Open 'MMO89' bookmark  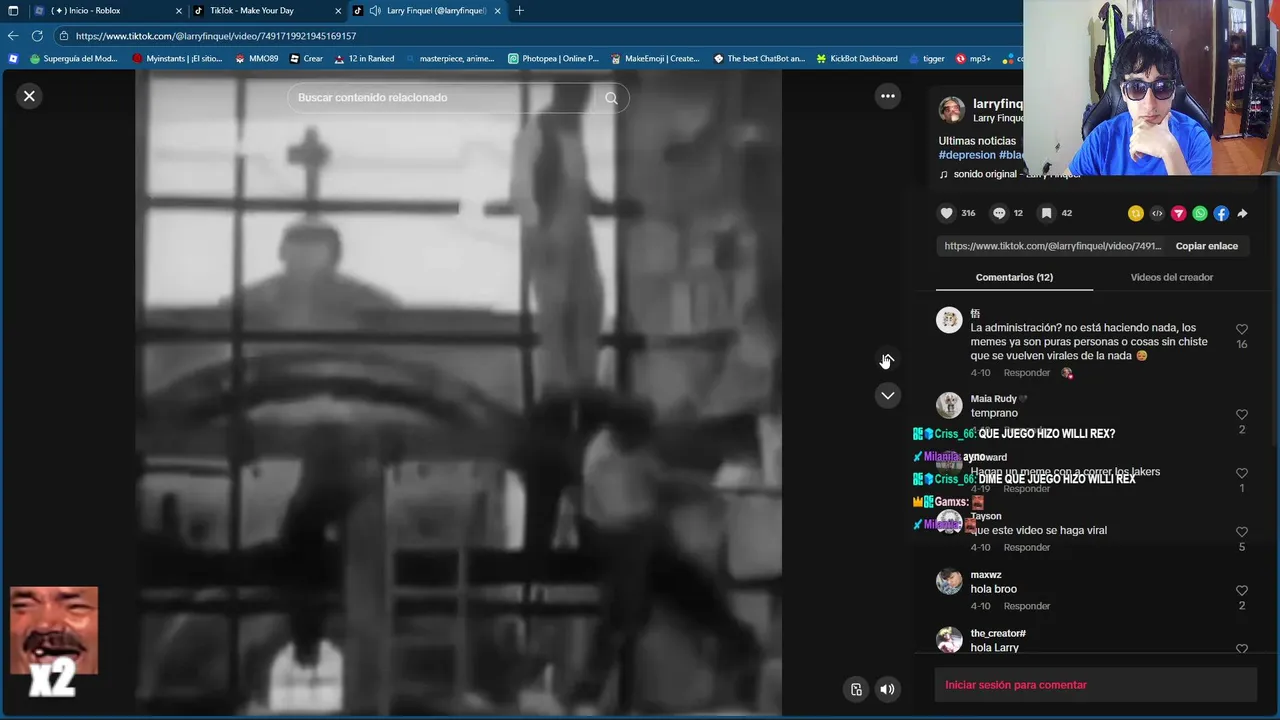click(257, 59)
